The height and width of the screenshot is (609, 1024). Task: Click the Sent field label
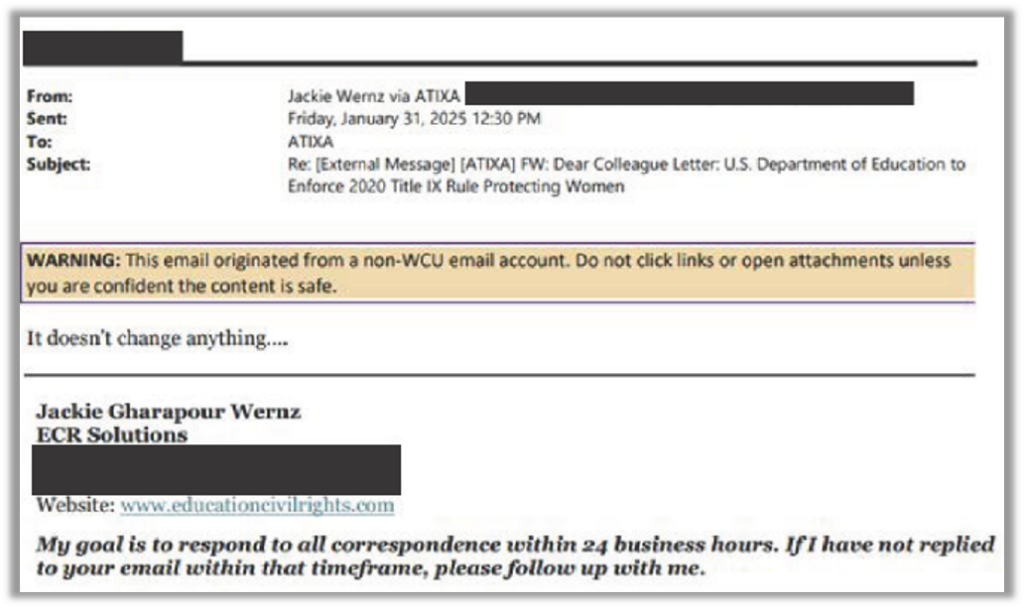[46, 119]
